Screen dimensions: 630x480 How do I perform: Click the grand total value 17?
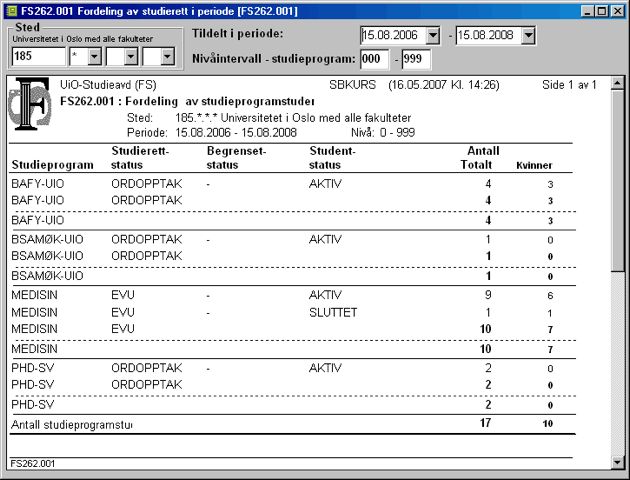[x=485, y=423]
